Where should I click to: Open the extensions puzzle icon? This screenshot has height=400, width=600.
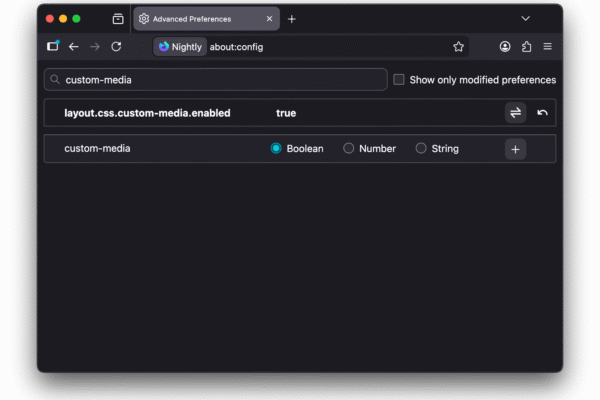click(x=527, y=47)
